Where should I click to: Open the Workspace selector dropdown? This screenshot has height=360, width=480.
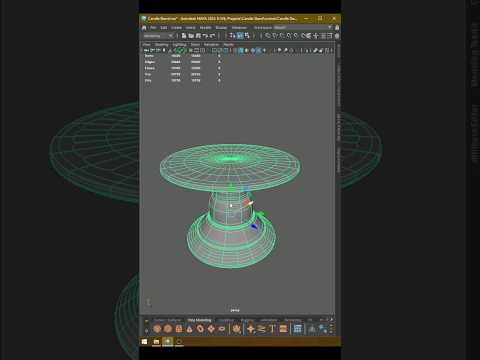click(x=303, y=27)
